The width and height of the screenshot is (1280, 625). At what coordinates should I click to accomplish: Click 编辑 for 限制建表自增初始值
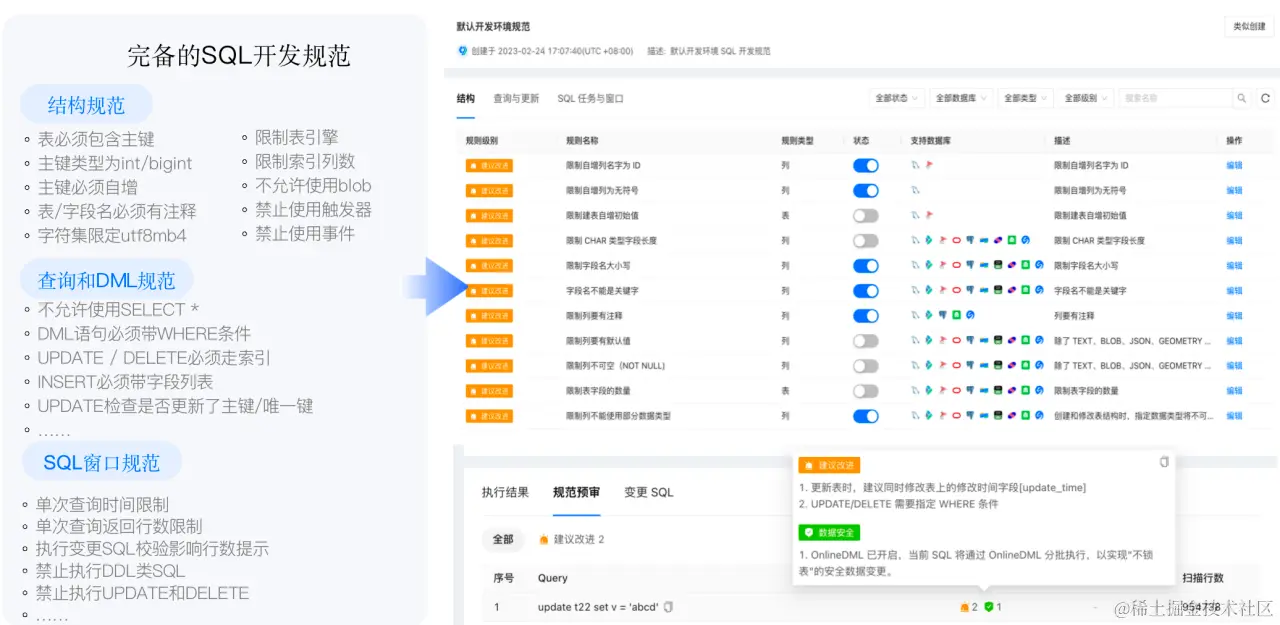(1234, 215)
